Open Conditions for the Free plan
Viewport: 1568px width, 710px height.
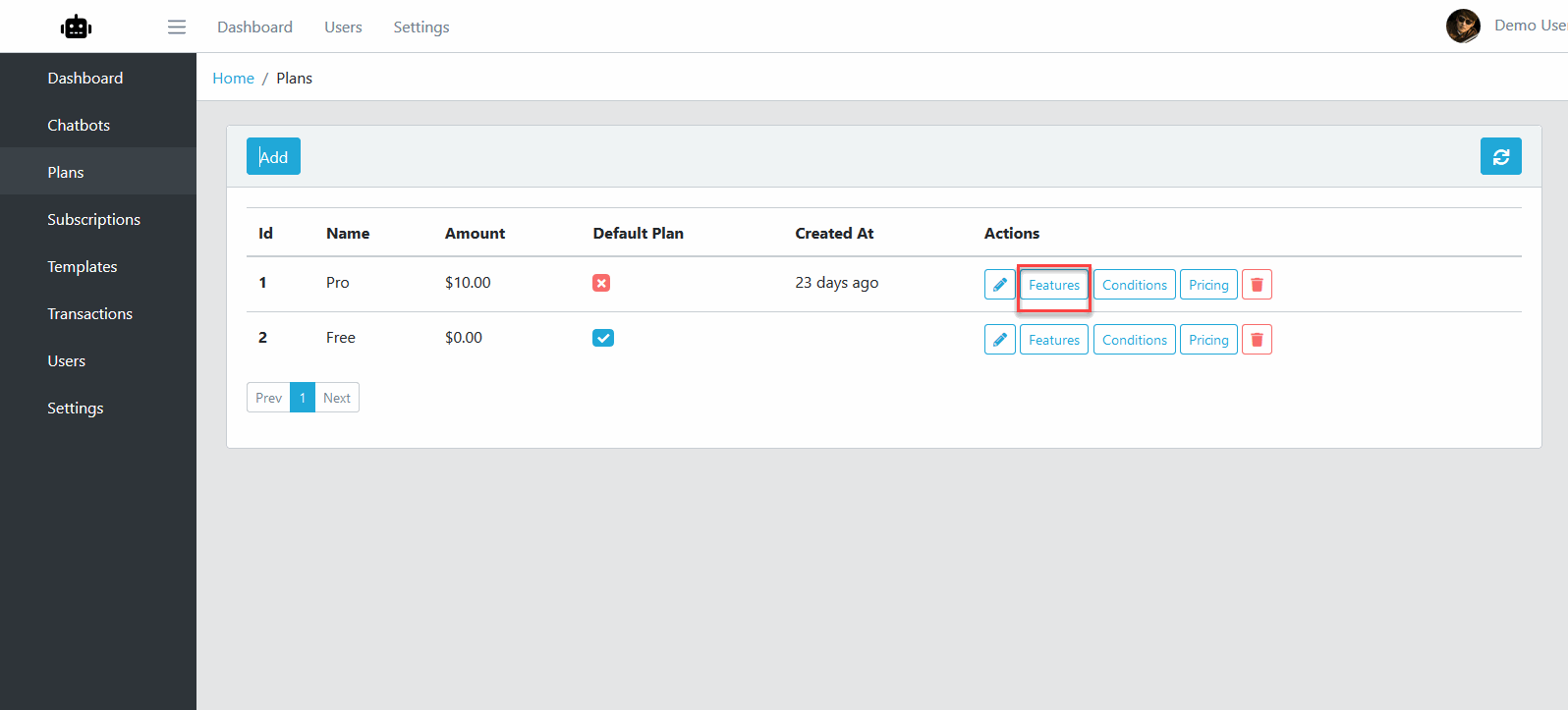1135,340
